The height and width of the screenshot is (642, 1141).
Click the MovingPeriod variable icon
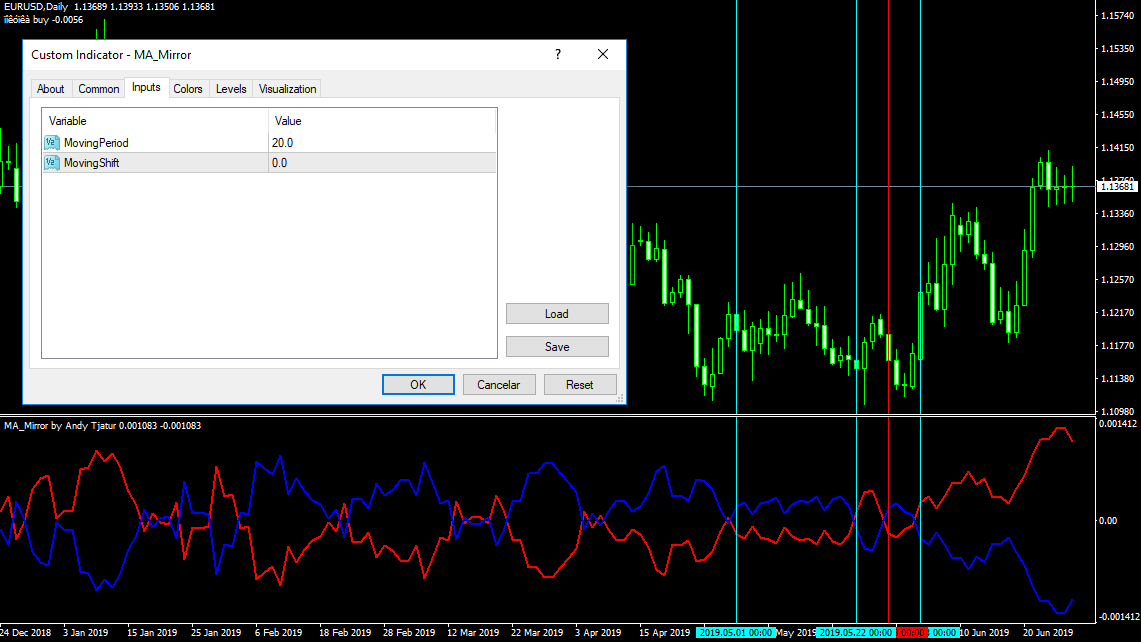click(52, 143)
